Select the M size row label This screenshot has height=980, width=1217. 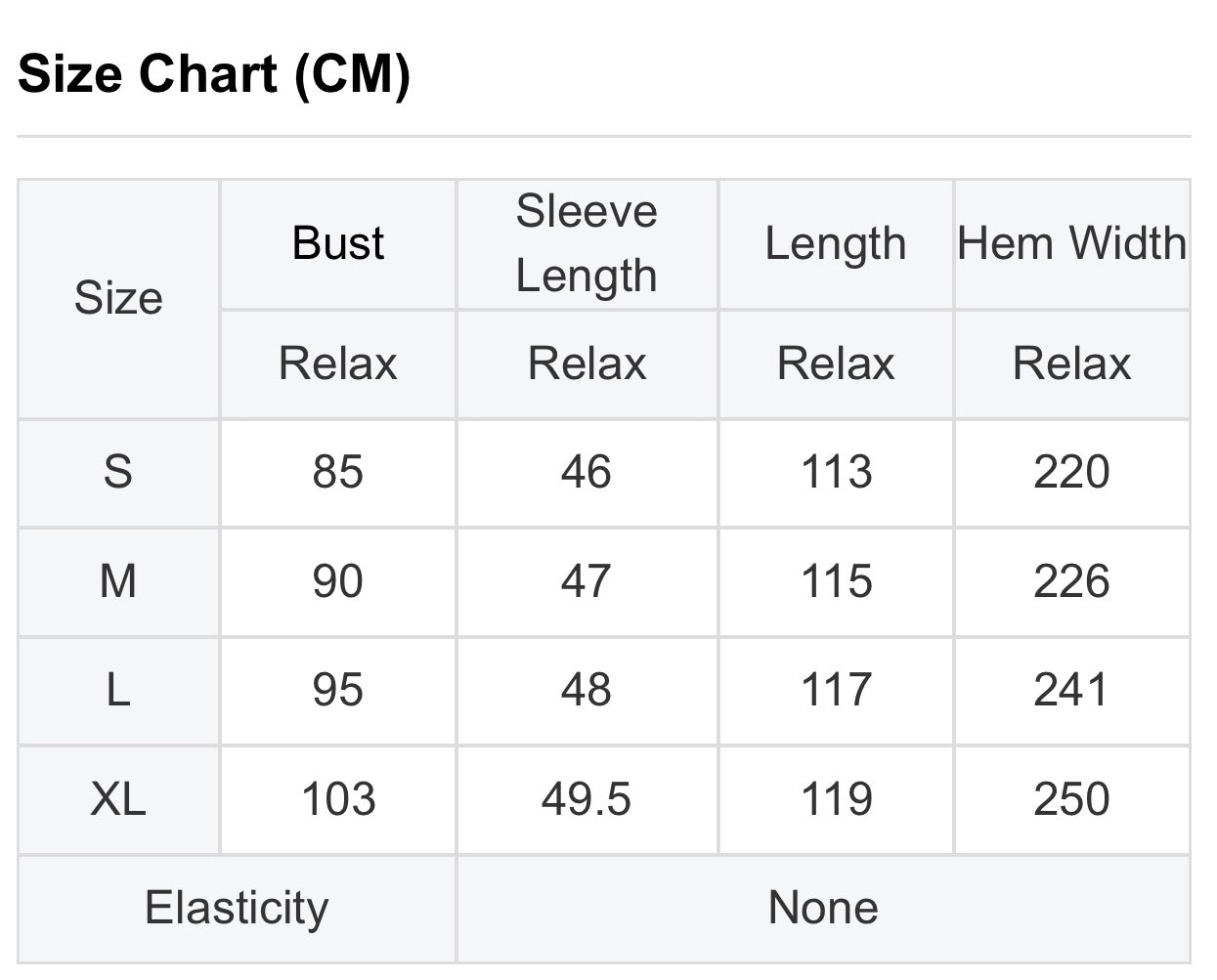(118, 581)
